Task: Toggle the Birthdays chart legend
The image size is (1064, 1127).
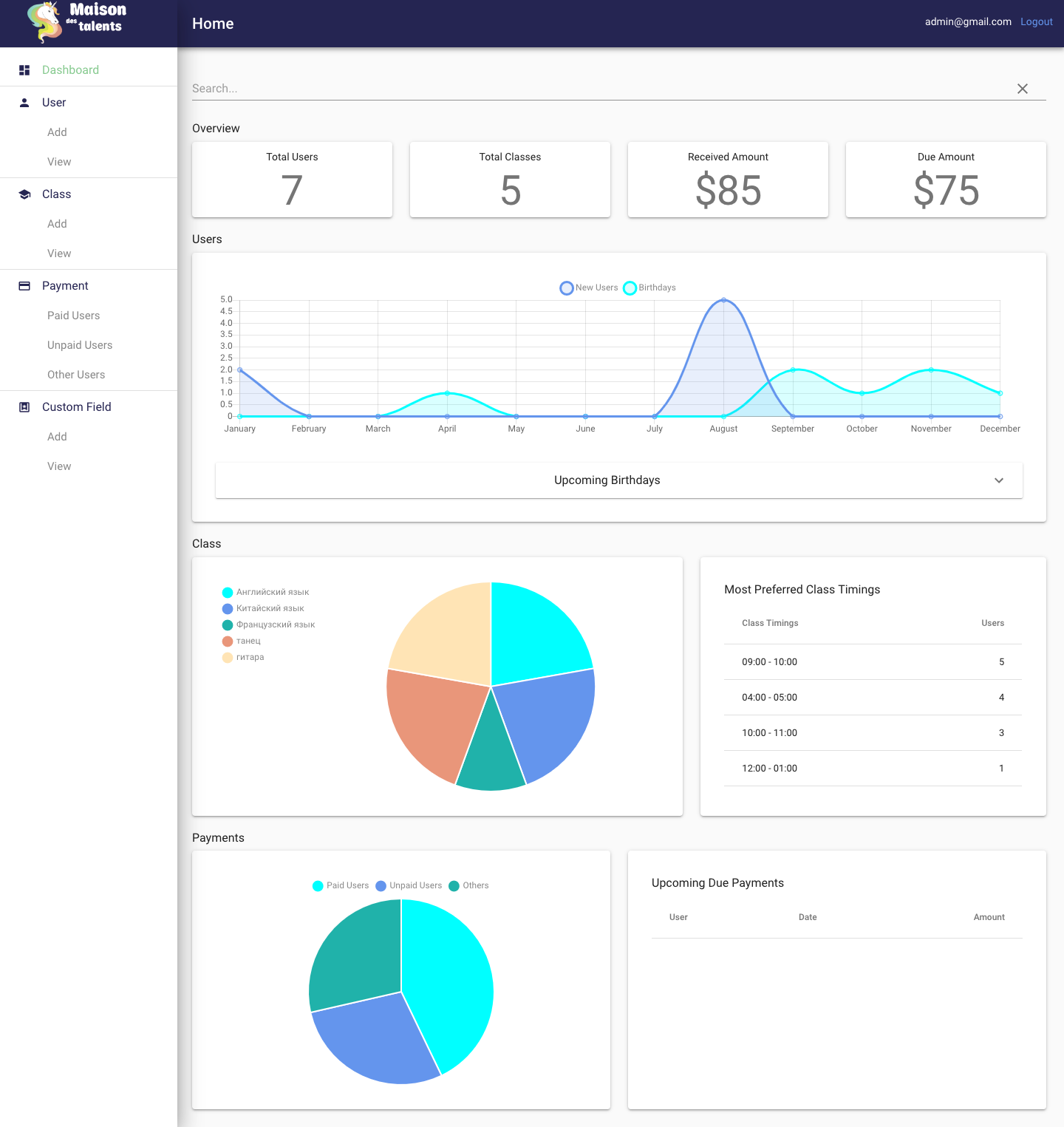Action: [x=649, y=288]
